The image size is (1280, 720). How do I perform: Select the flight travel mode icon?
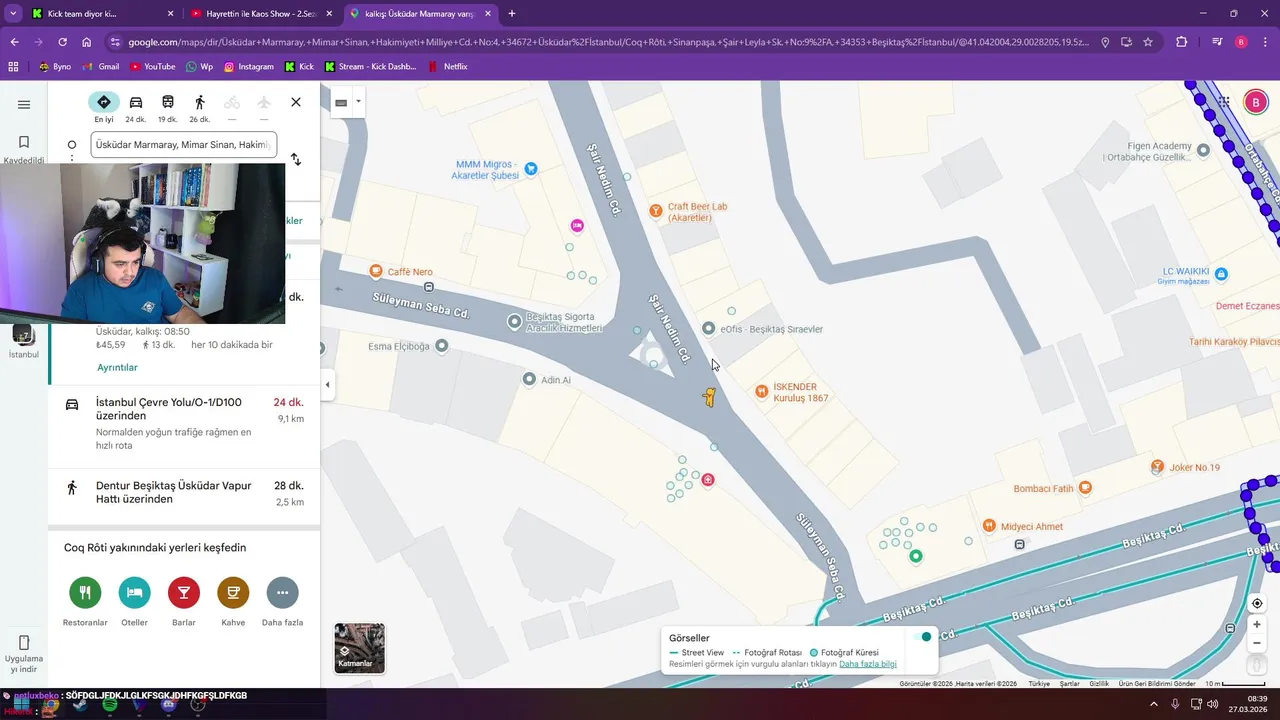[264, 103]
